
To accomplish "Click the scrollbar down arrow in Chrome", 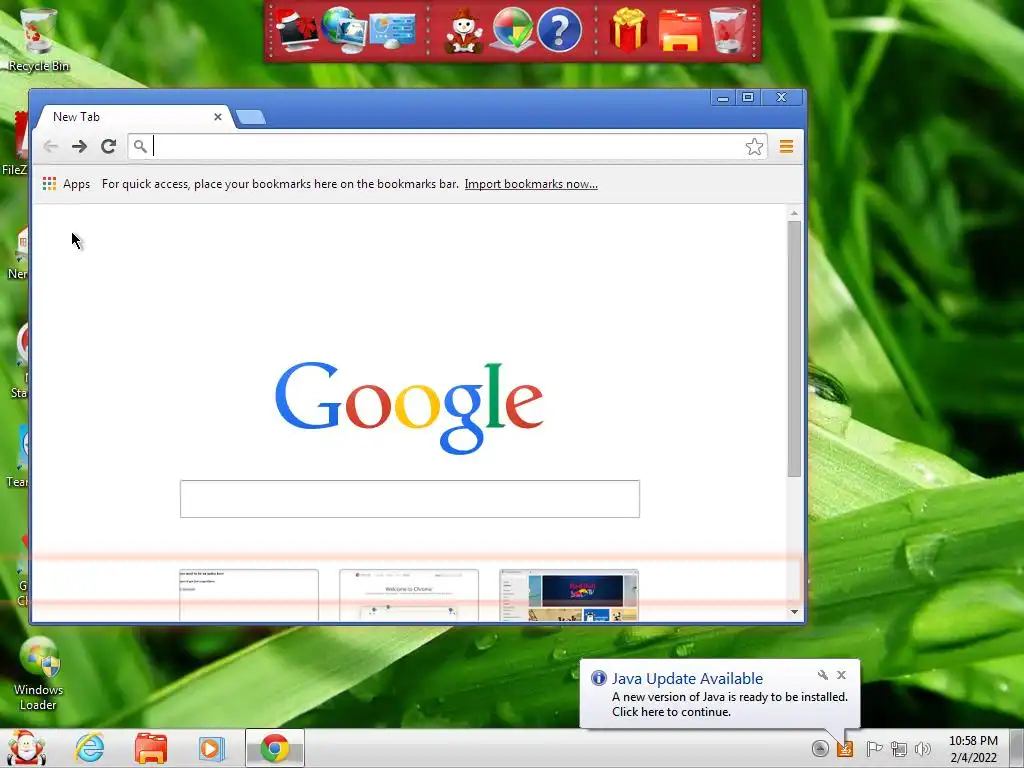I will click(794, 612).
